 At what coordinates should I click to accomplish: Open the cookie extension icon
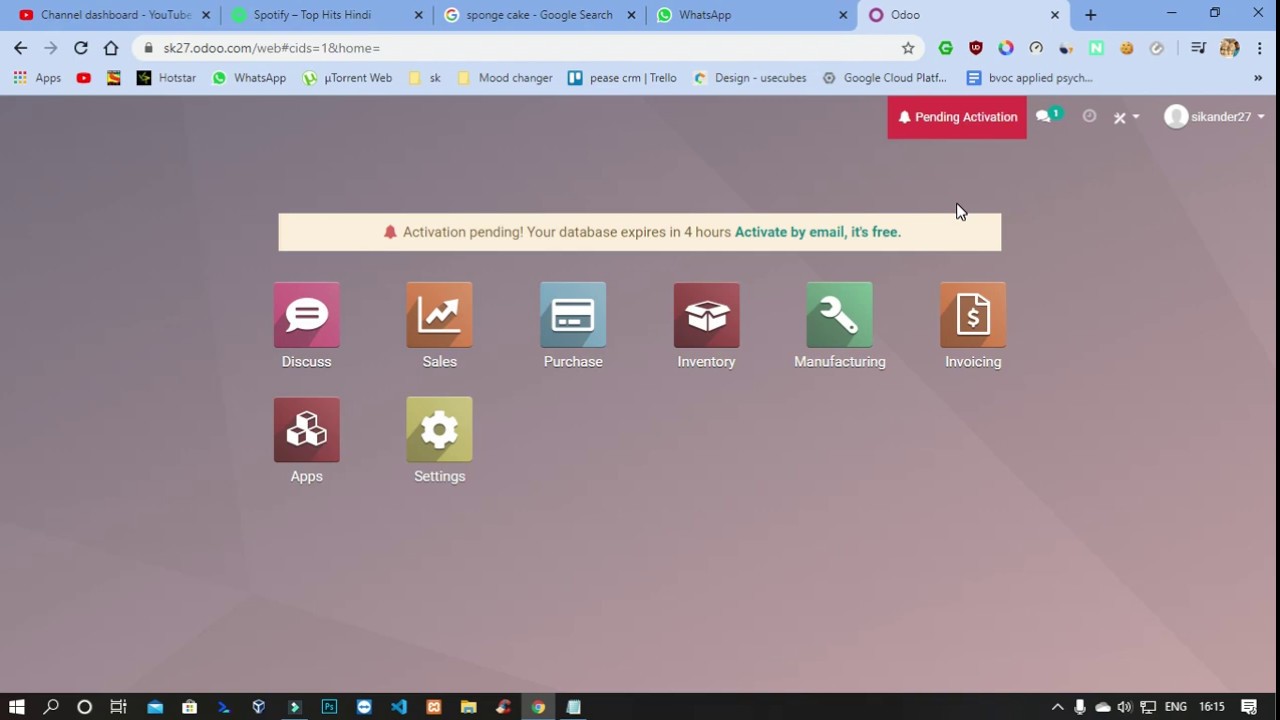tap(1126, 48)
